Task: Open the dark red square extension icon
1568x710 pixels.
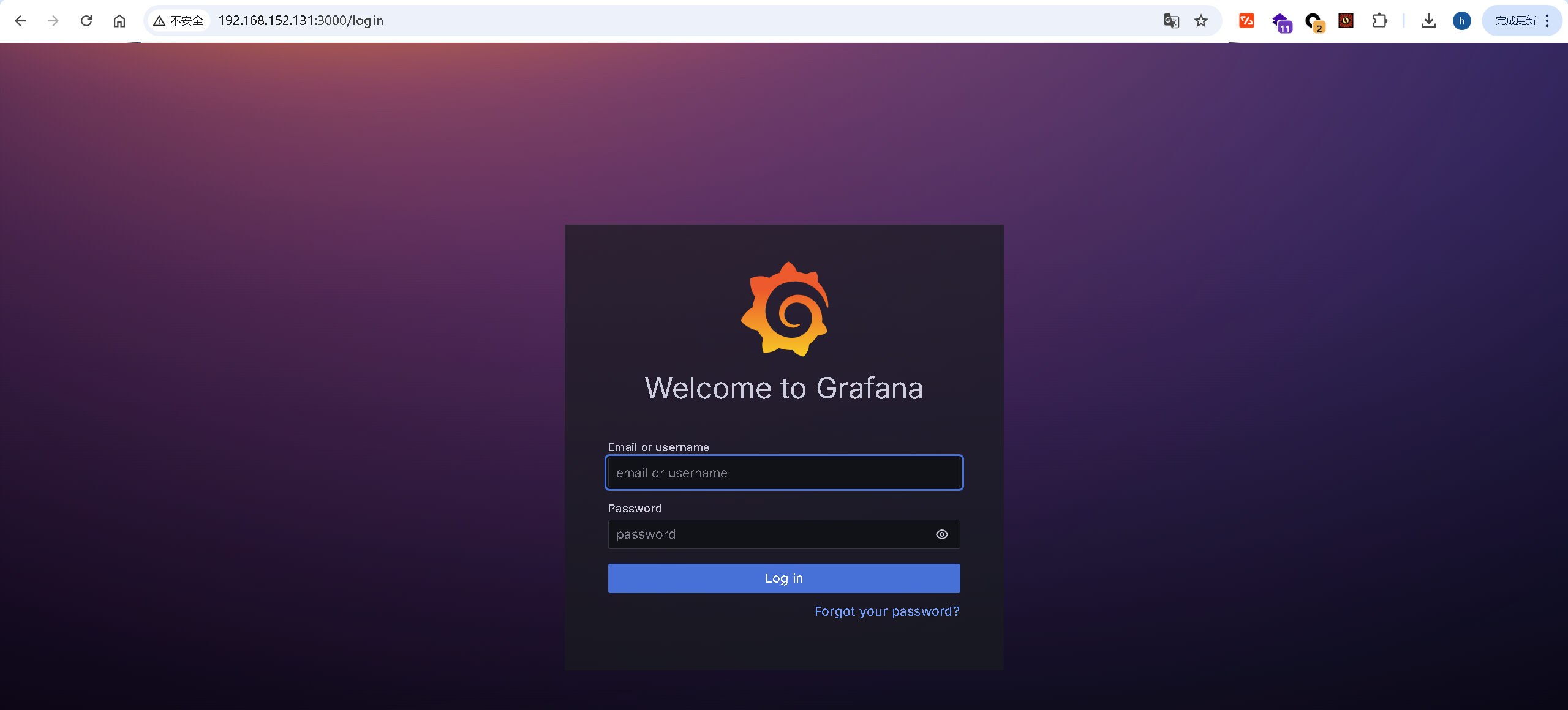Action: [x=1346, y=21]
